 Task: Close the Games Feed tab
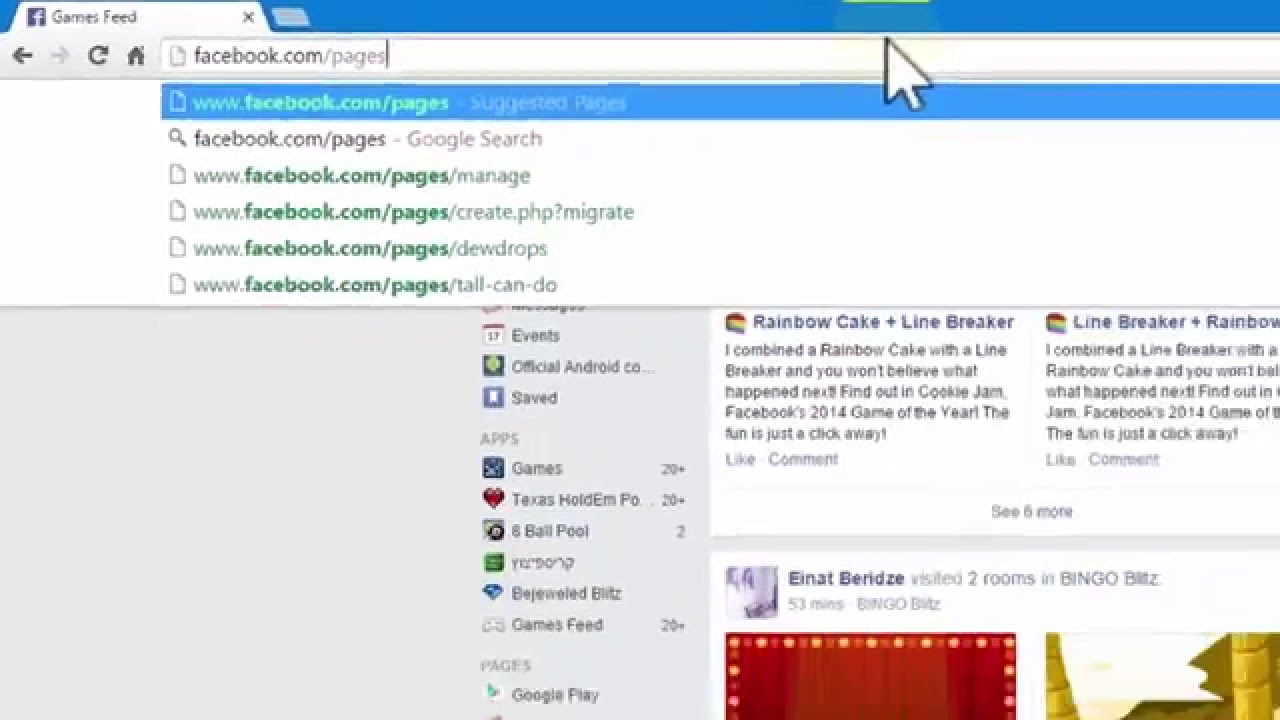tap(248, 17)
